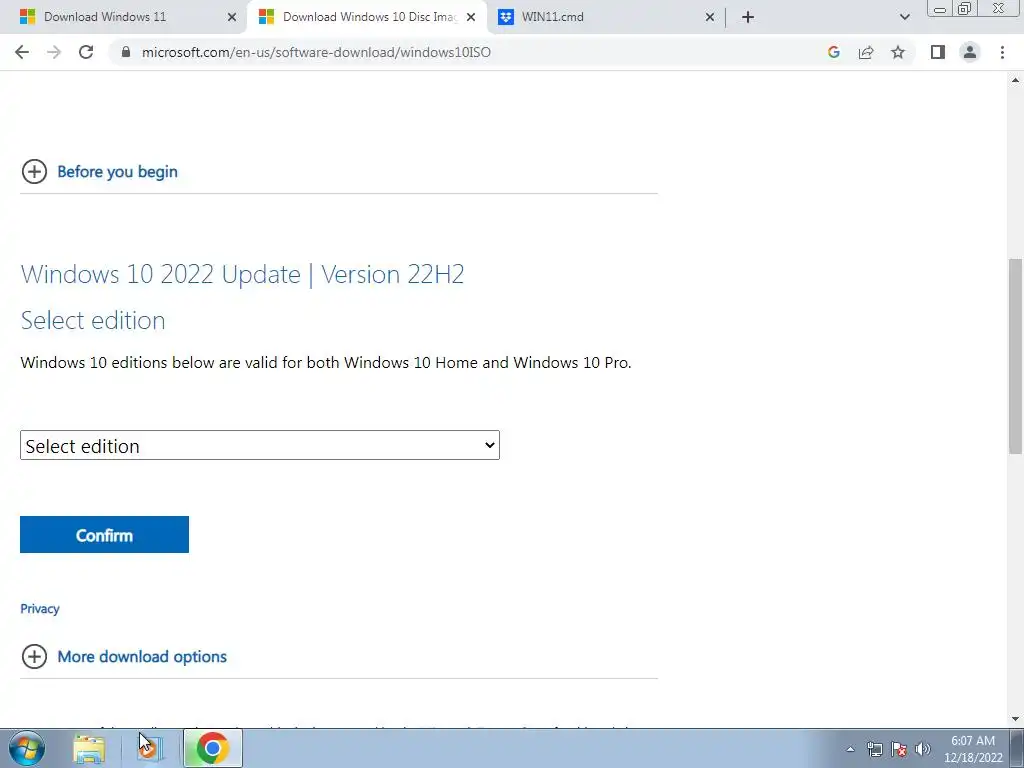Viewport: 1024px width, 768px height.
Task: Show hidden system tray icons
Action: 850,749
